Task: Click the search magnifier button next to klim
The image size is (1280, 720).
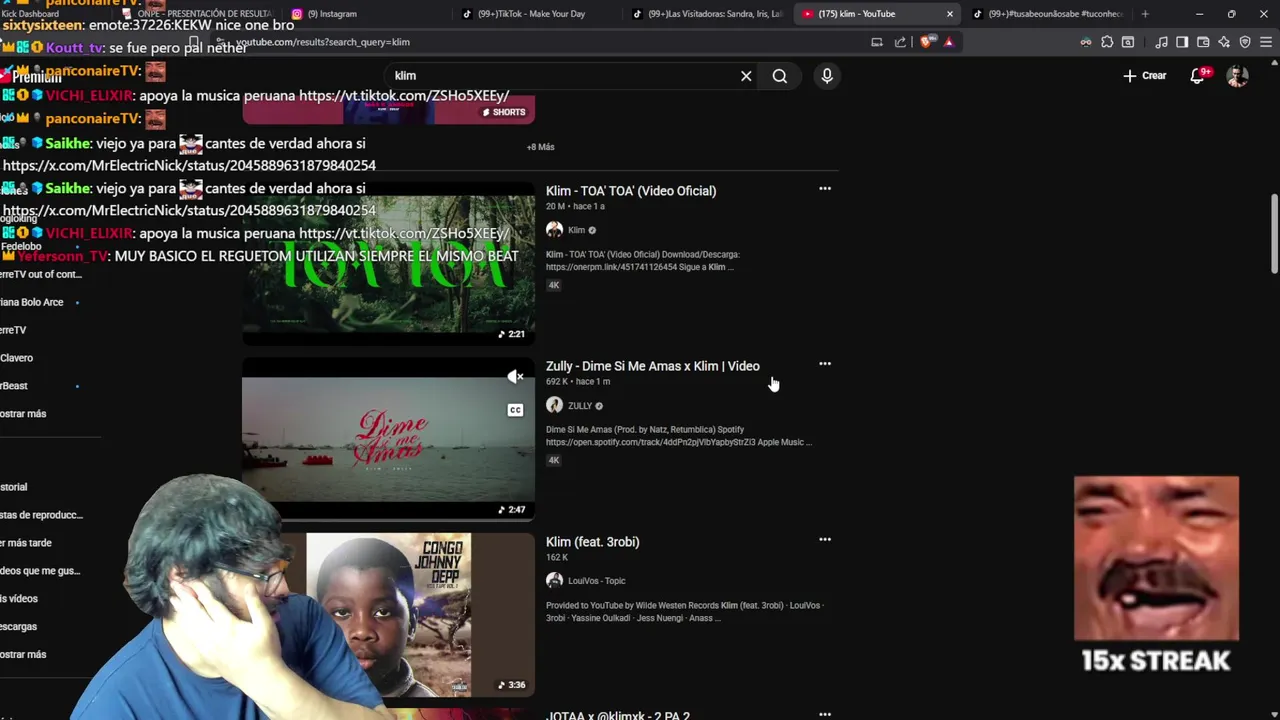Action: pos(780,76)
